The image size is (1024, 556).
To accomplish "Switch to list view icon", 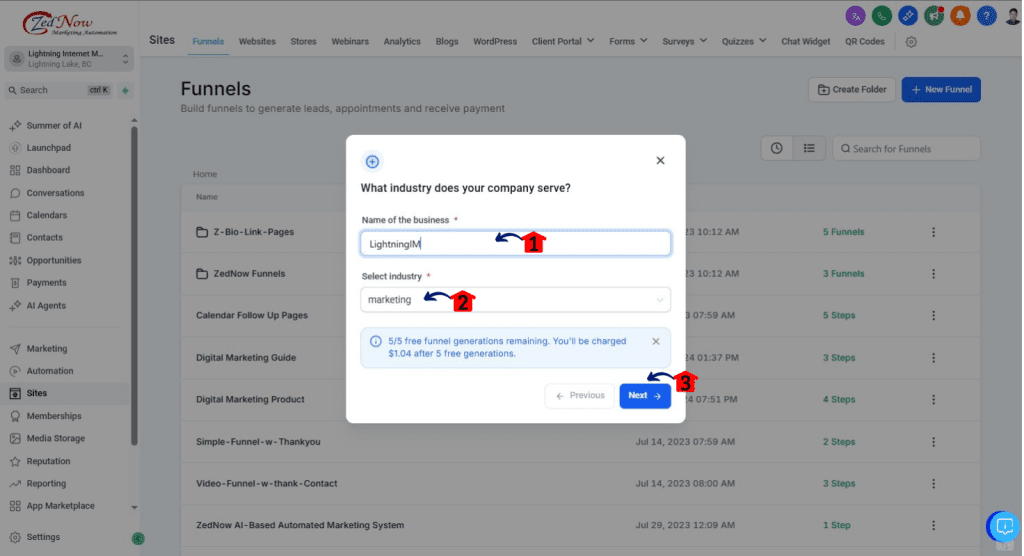I will (809, 148).
